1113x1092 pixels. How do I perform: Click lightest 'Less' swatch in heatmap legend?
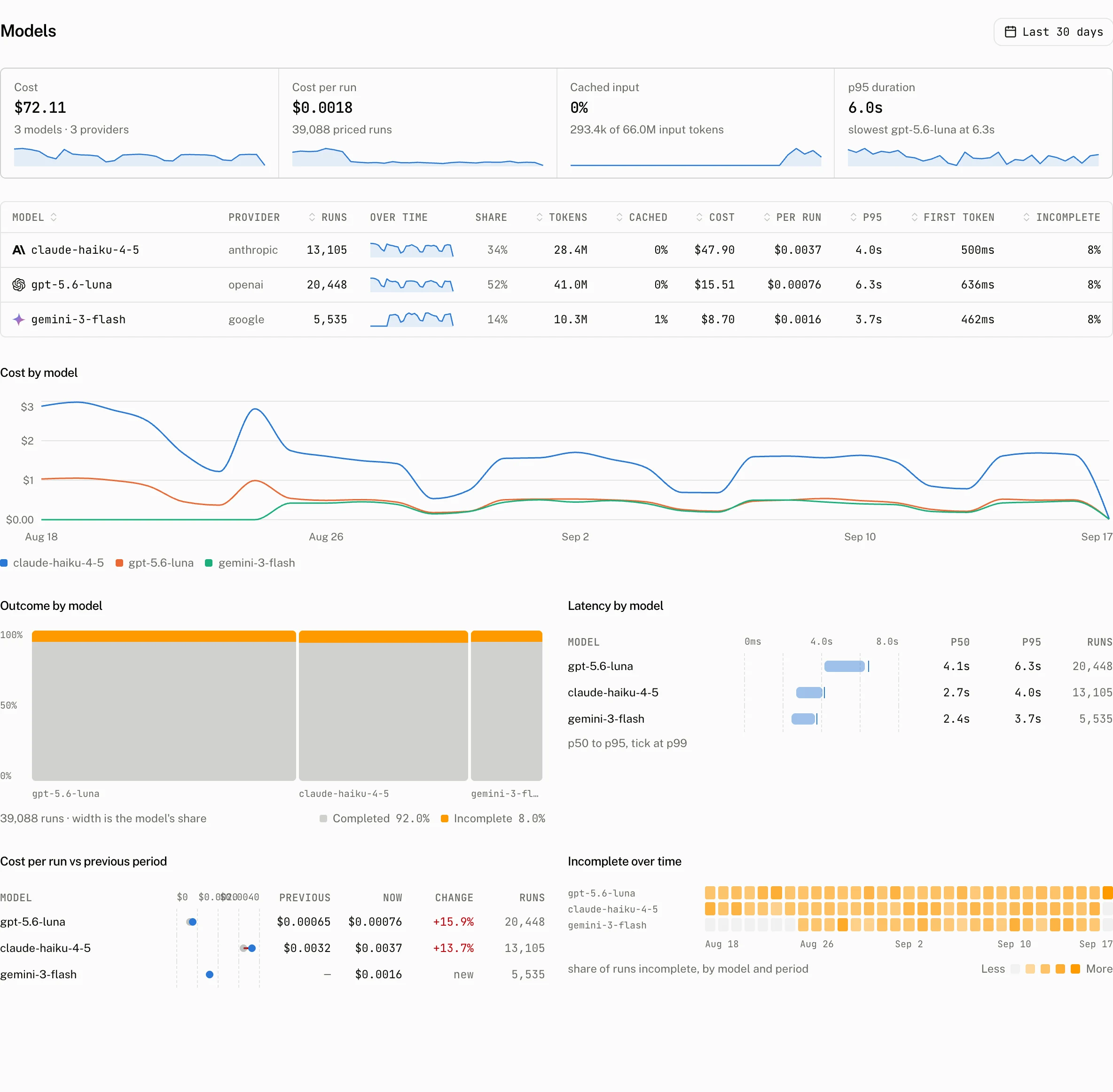1015,969
